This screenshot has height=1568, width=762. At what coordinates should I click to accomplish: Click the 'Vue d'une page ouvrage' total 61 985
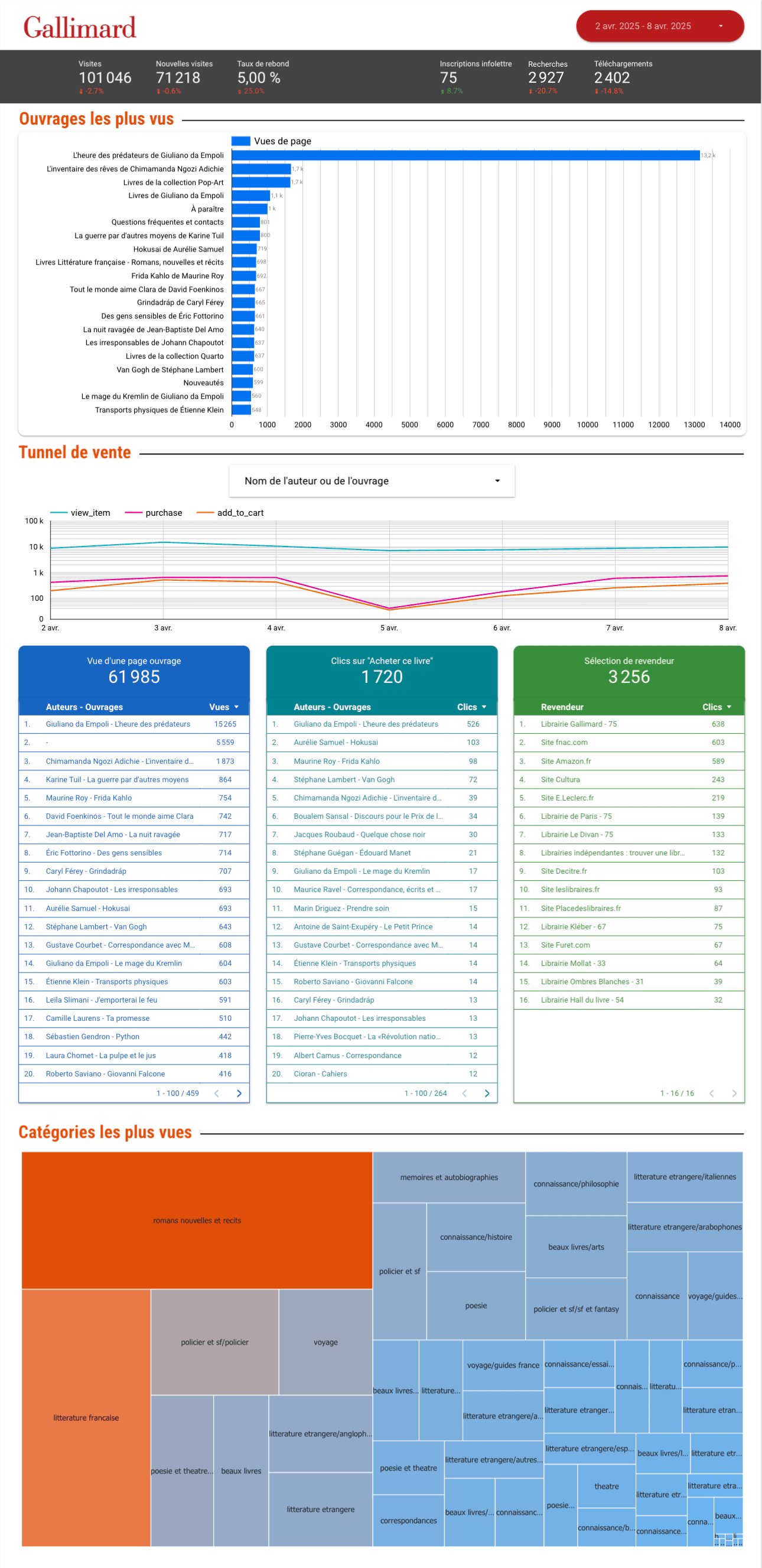(134, 676)
